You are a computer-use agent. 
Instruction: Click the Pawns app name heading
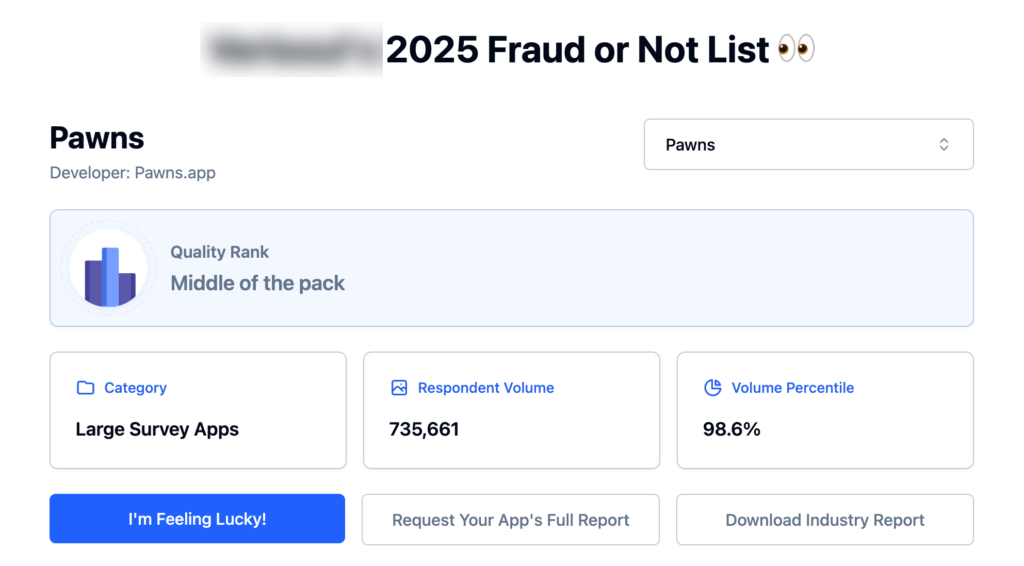pyautogui.click(x=97, y=138)
